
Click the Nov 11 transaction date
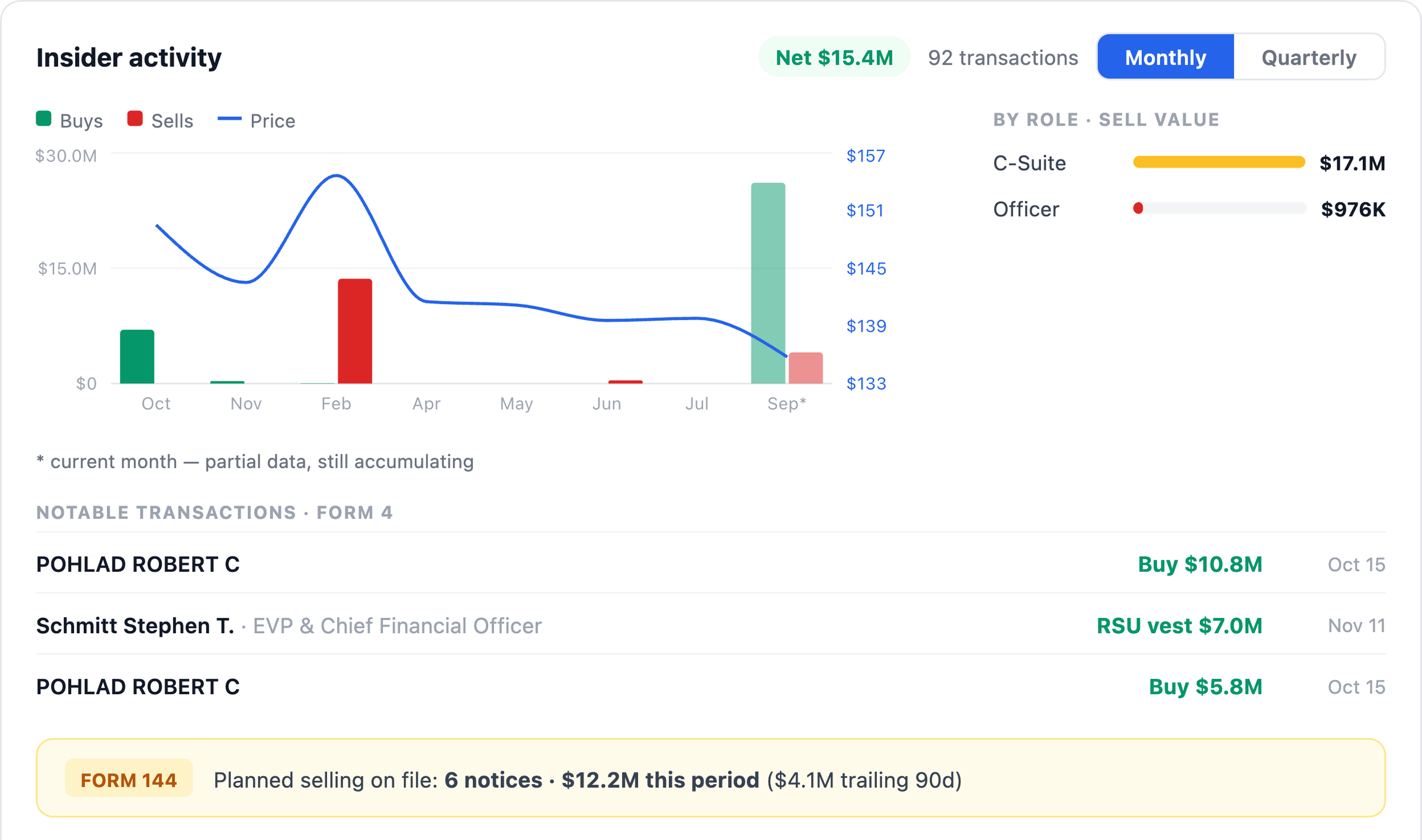point(1356,626)
